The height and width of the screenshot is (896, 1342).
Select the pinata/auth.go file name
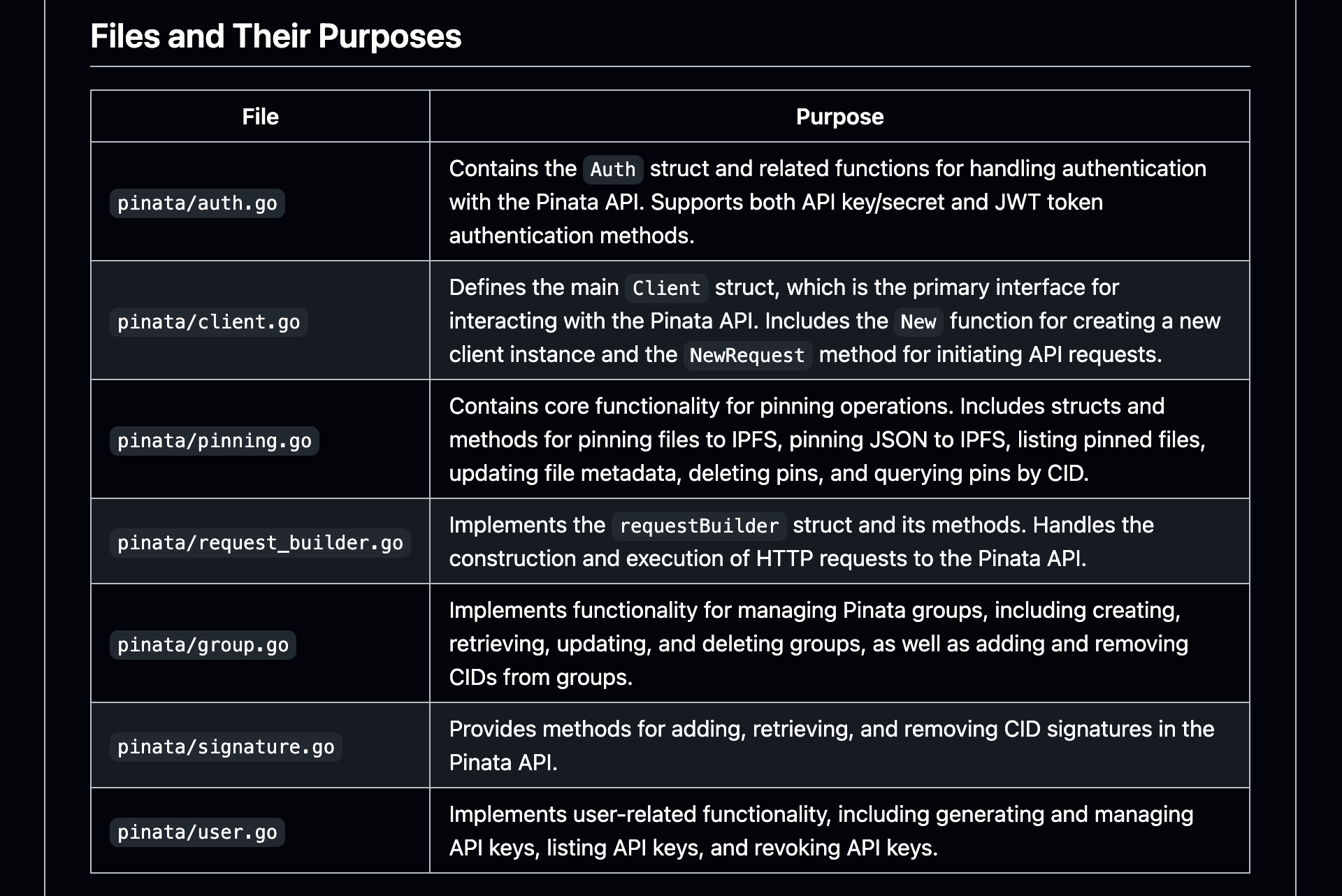click(x=197, y=203)
